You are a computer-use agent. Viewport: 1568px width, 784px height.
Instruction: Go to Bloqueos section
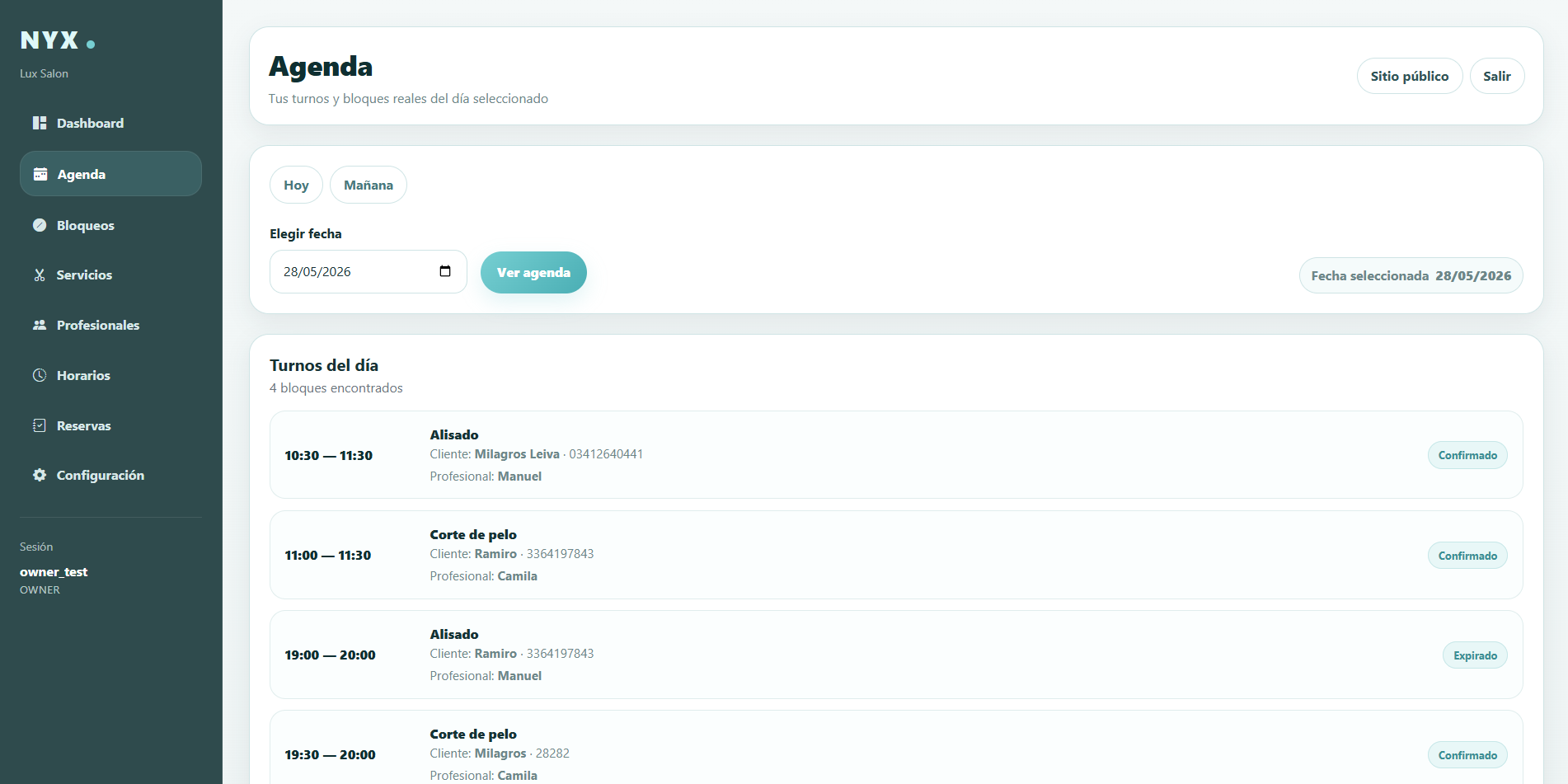110,225
